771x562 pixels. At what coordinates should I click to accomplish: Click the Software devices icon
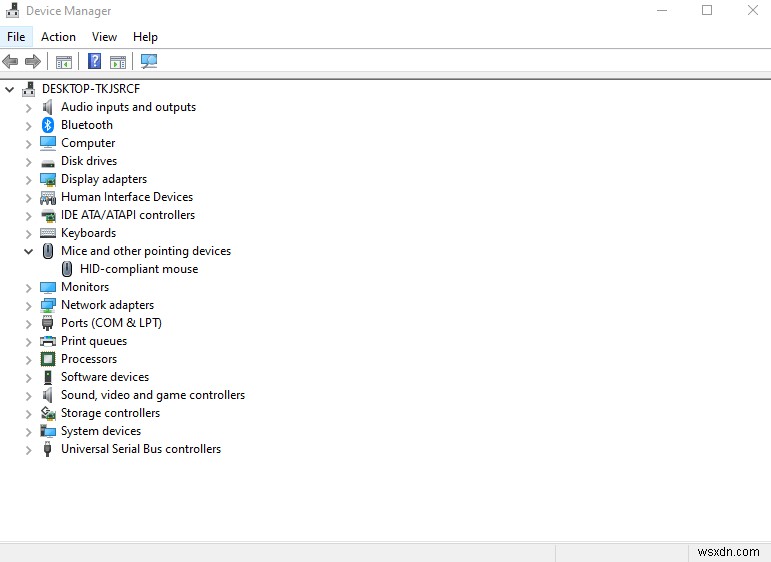click(48, 377)
